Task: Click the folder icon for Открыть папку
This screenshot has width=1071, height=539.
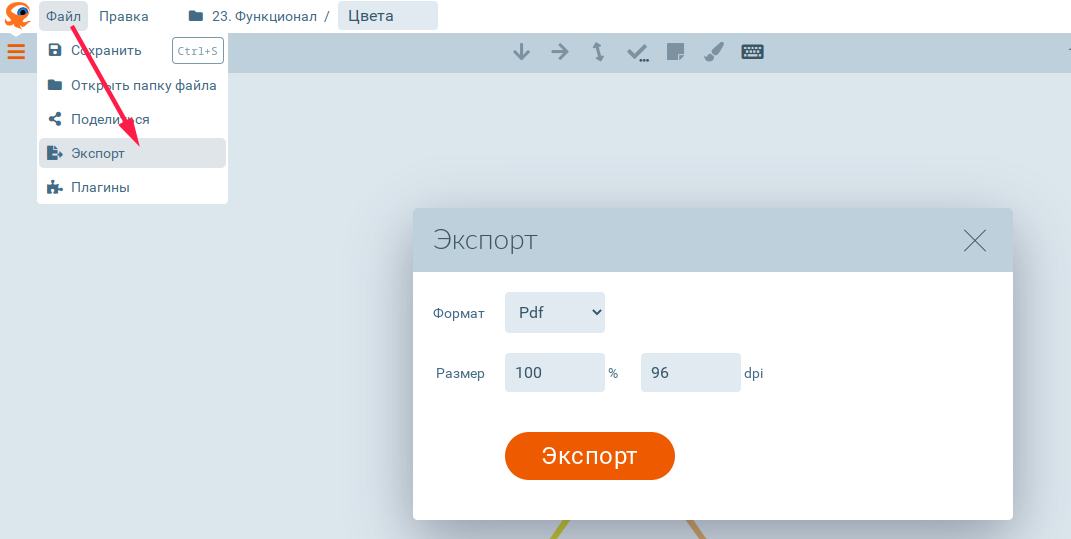Action: (55, 85)
